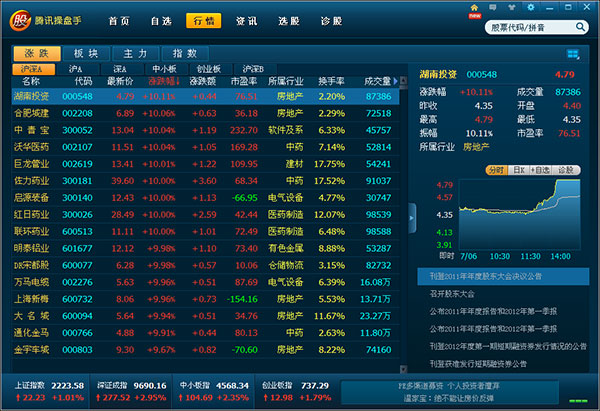This screenshot has width=600, height=411.
Task: Open the message bubble icon in title bar
Action: [493, 7]
